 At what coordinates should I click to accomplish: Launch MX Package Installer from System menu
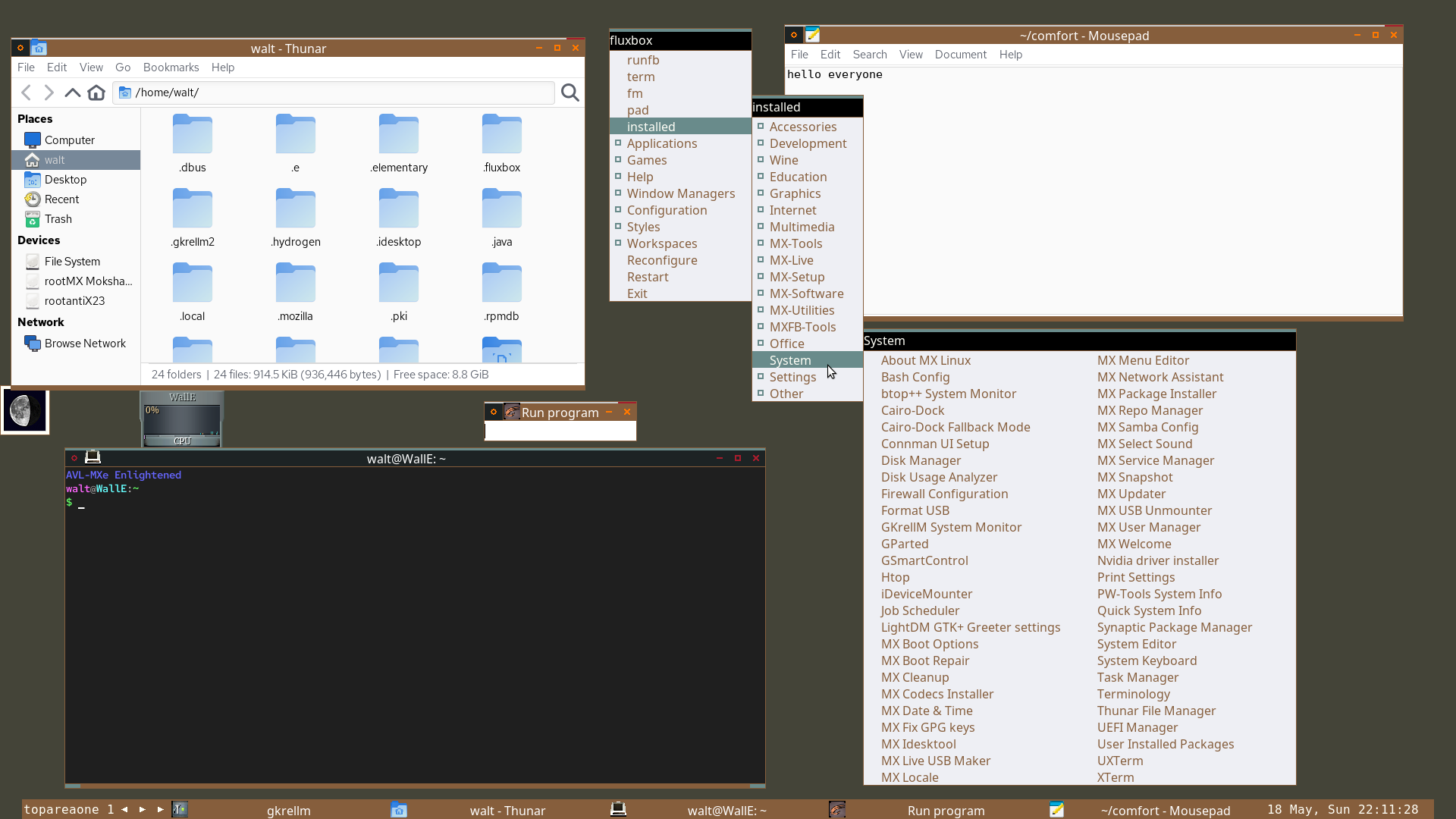[x=1156, y=394]
